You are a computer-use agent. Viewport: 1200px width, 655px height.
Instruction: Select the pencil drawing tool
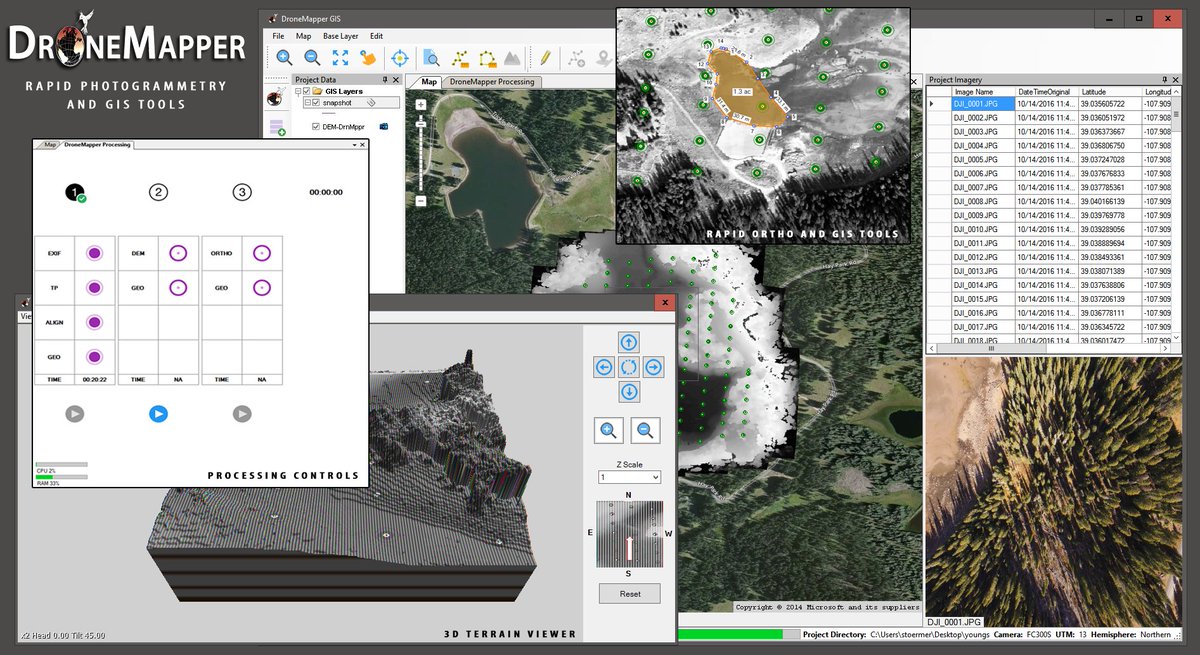pos(545,56)
